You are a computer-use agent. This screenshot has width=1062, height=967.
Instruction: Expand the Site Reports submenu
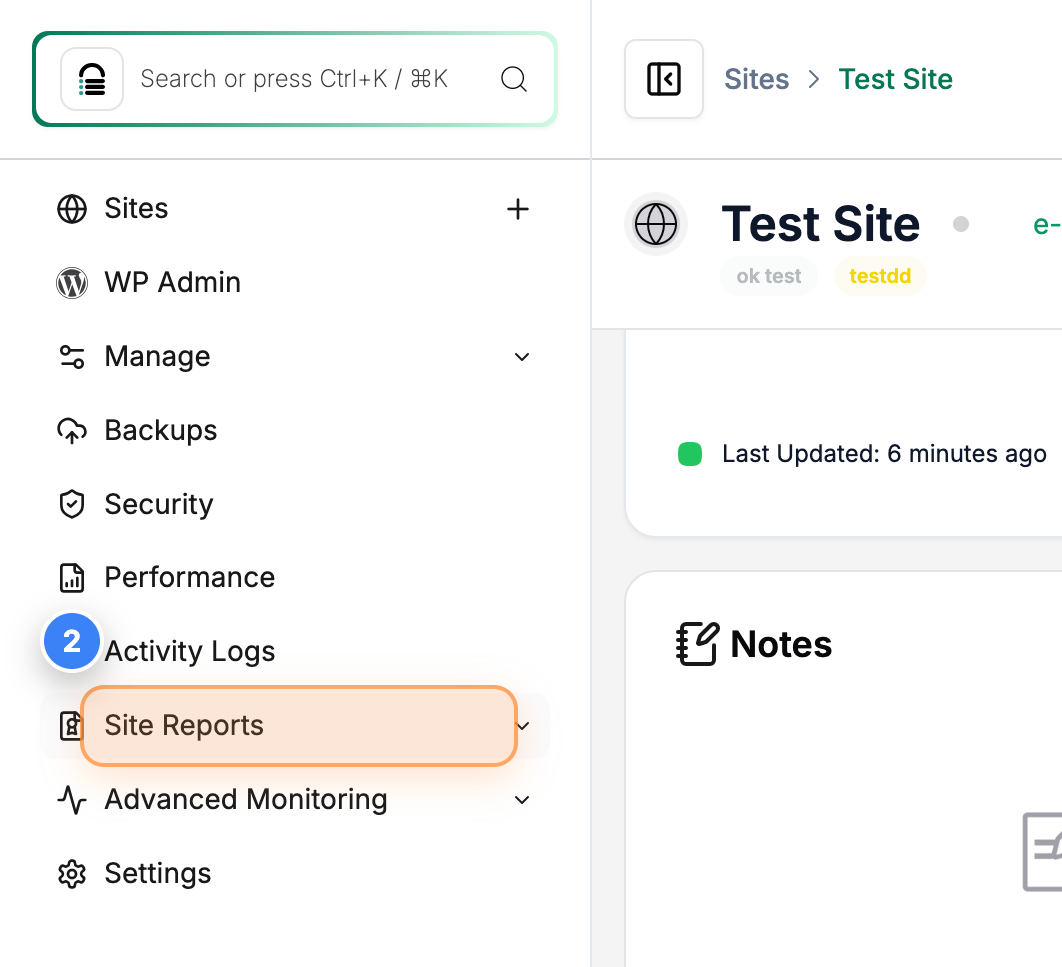tap(521, 726)
